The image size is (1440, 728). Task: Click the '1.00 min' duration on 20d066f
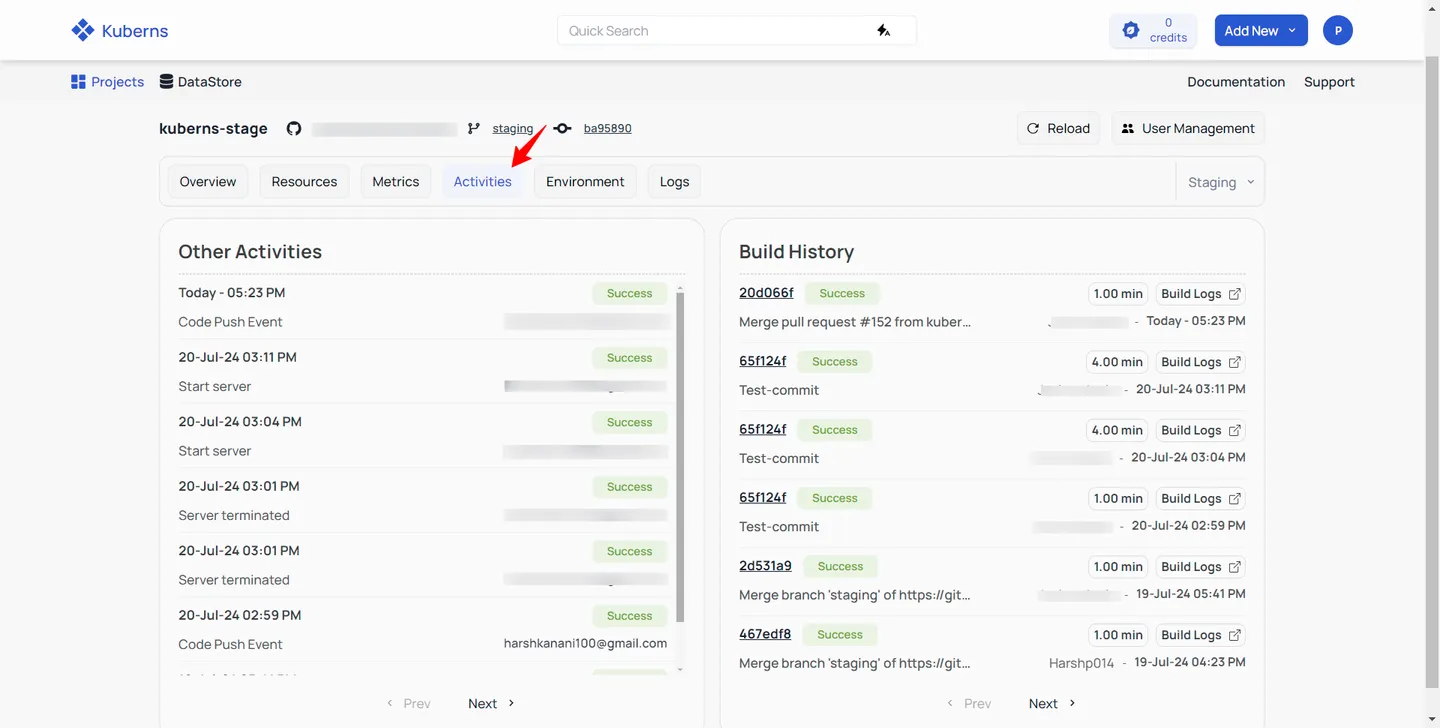point(1118,294)
